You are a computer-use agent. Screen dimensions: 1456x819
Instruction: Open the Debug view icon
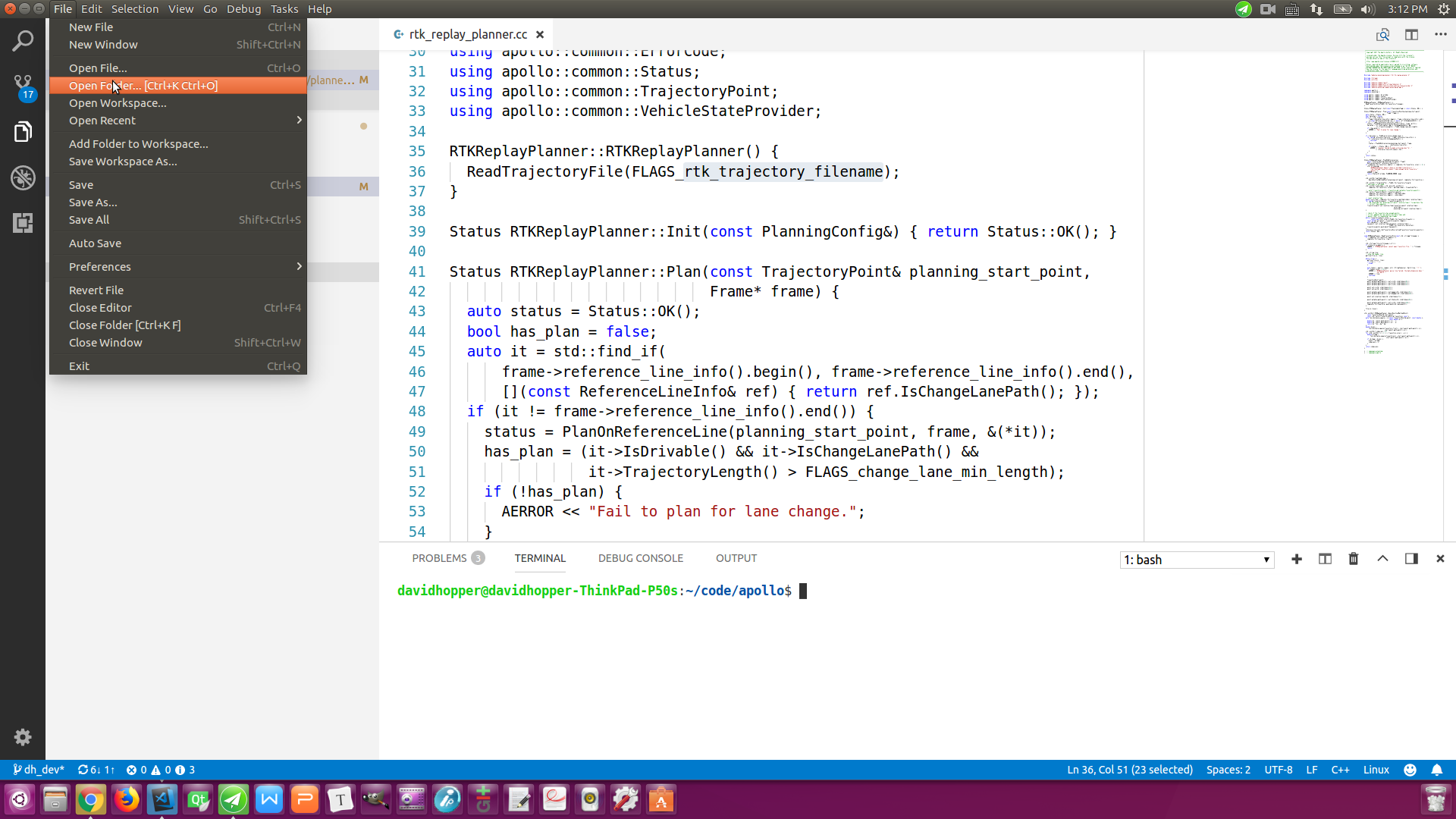click(23, 177)
